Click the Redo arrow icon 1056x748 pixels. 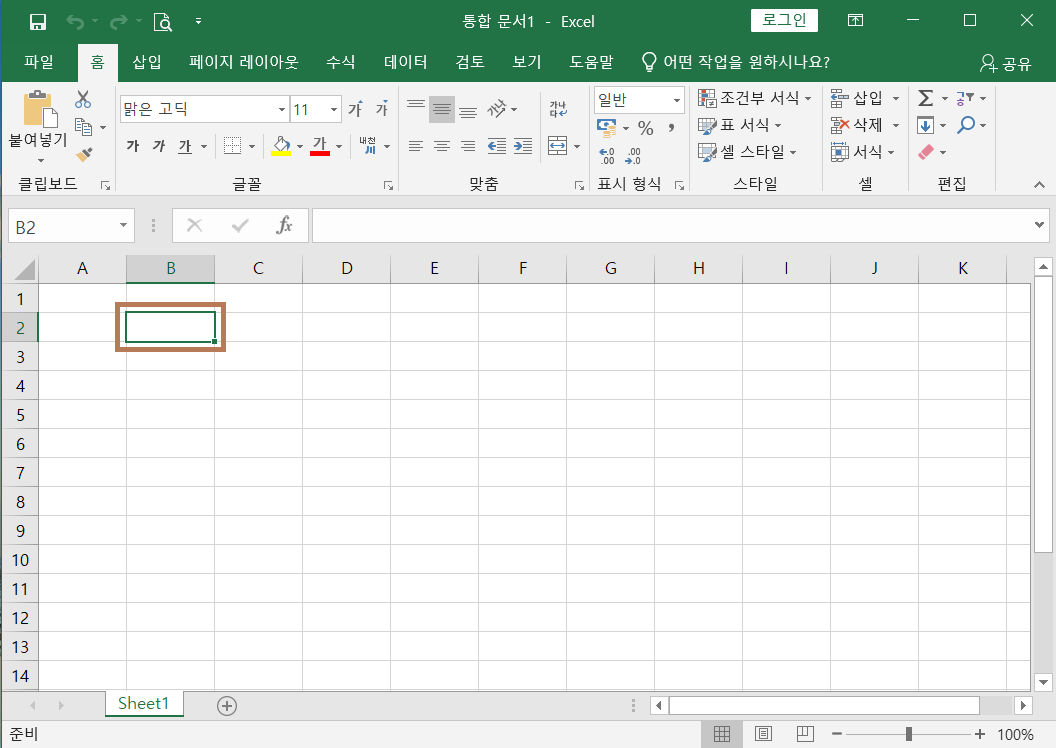119,22
